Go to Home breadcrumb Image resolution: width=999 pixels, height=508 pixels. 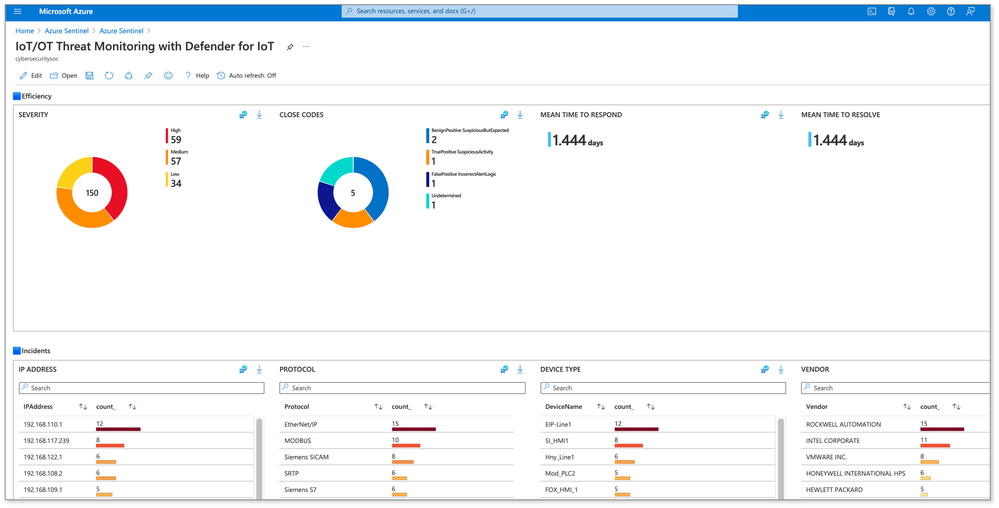25,31
